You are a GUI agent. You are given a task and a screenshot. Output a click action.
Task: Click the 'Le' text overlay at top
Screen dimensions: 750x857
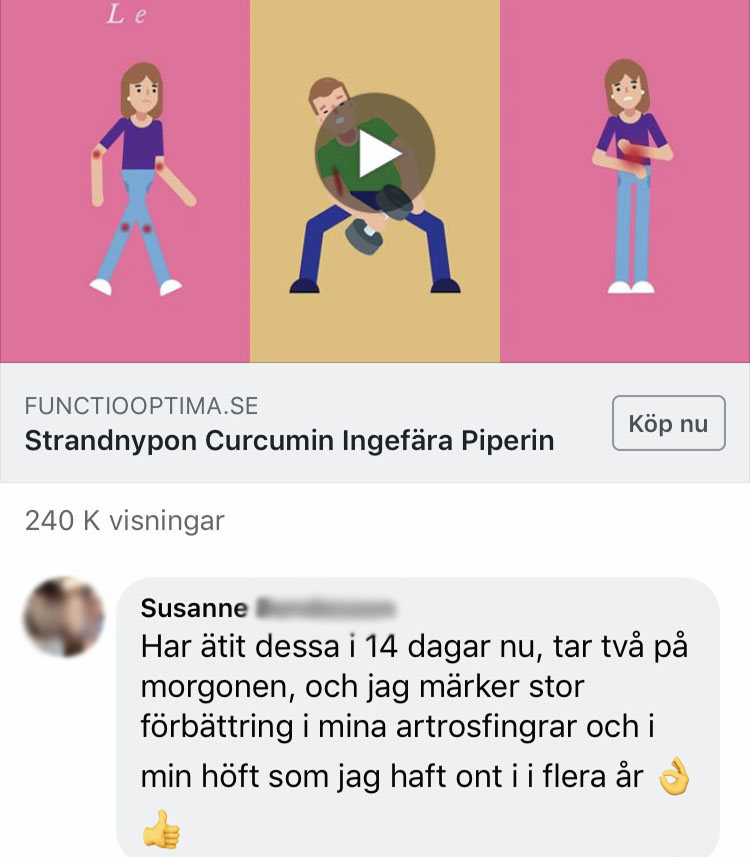(126, 15)
